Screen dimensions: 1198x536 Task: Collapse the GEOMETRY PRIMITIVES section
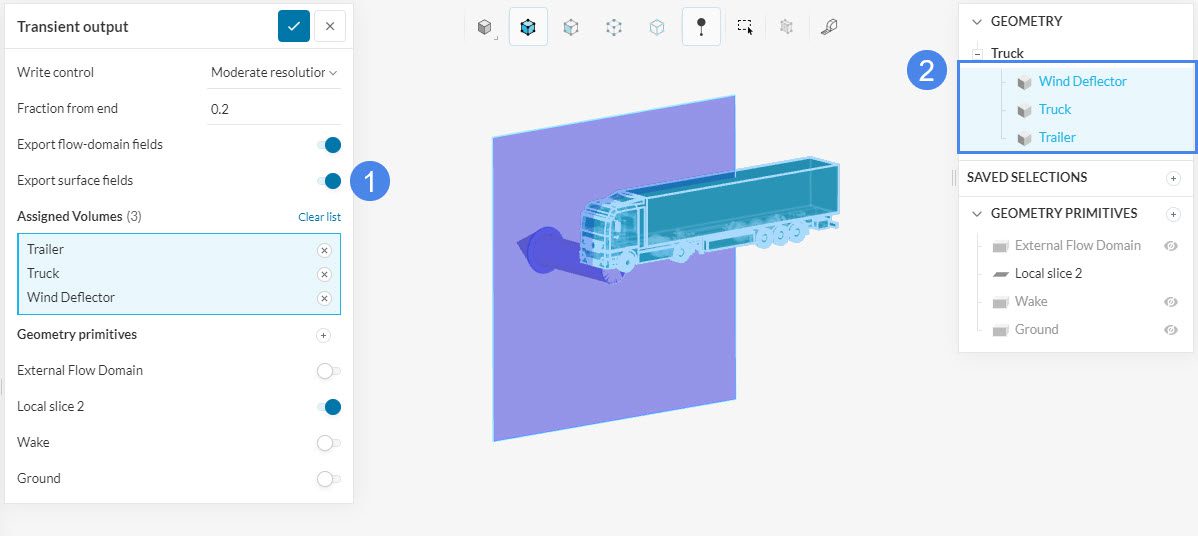pyautogui.click(x=977, y=214)
